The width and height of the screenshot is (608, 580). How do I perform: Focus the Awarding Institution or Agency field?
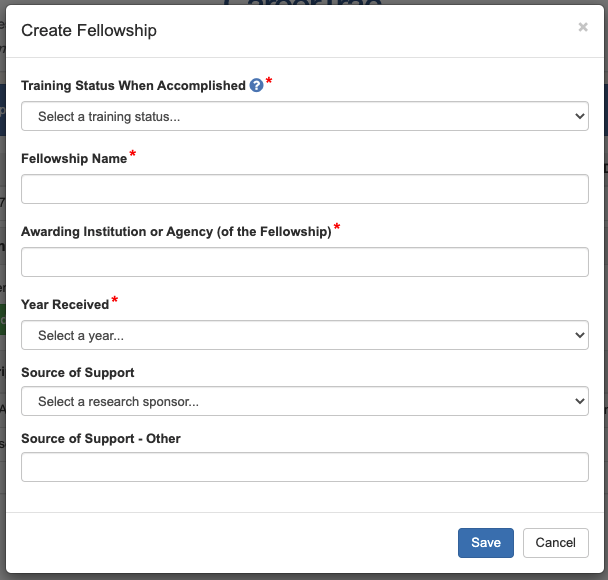(x=305, y=262)
